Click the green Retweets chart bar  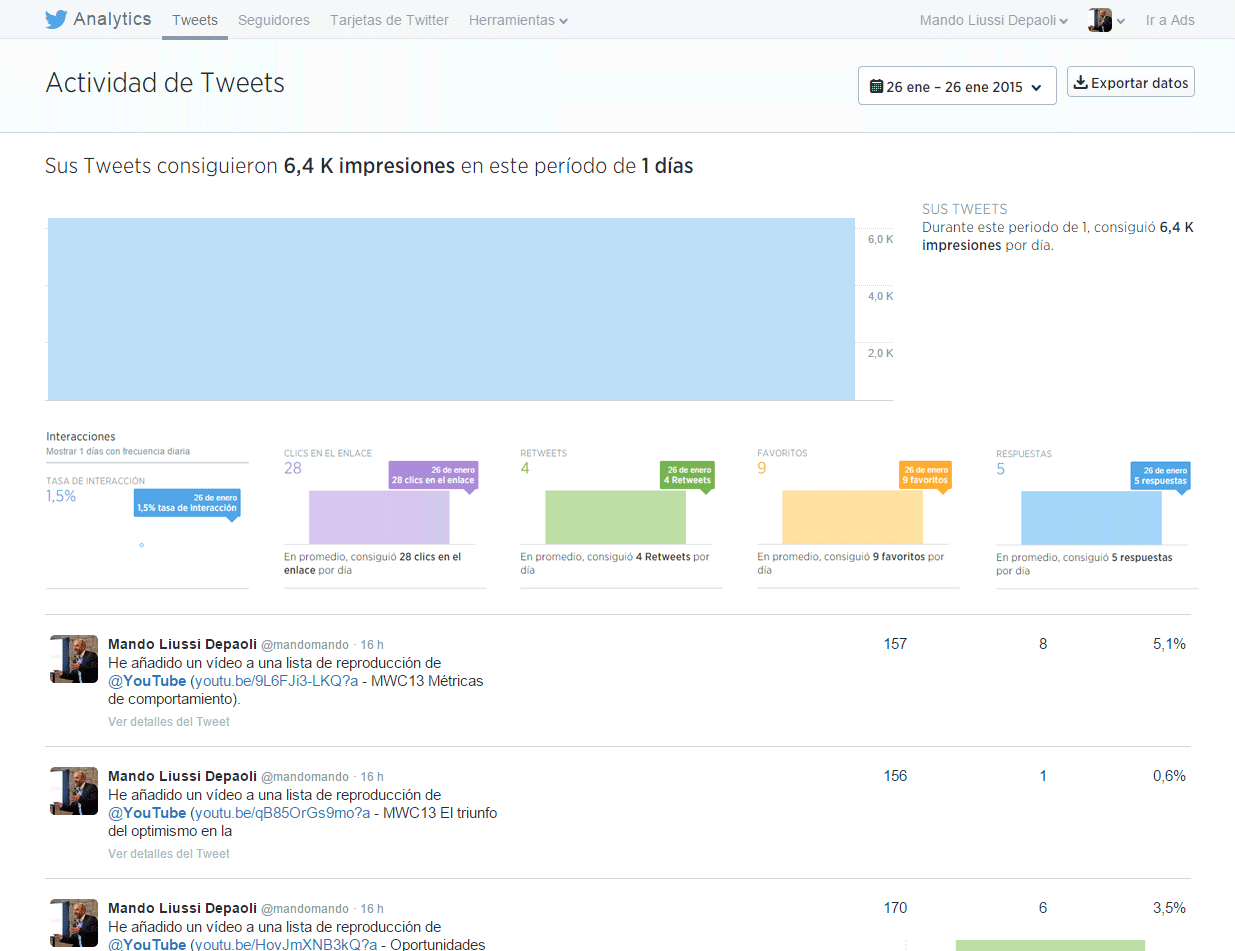(x=615, y=517)
